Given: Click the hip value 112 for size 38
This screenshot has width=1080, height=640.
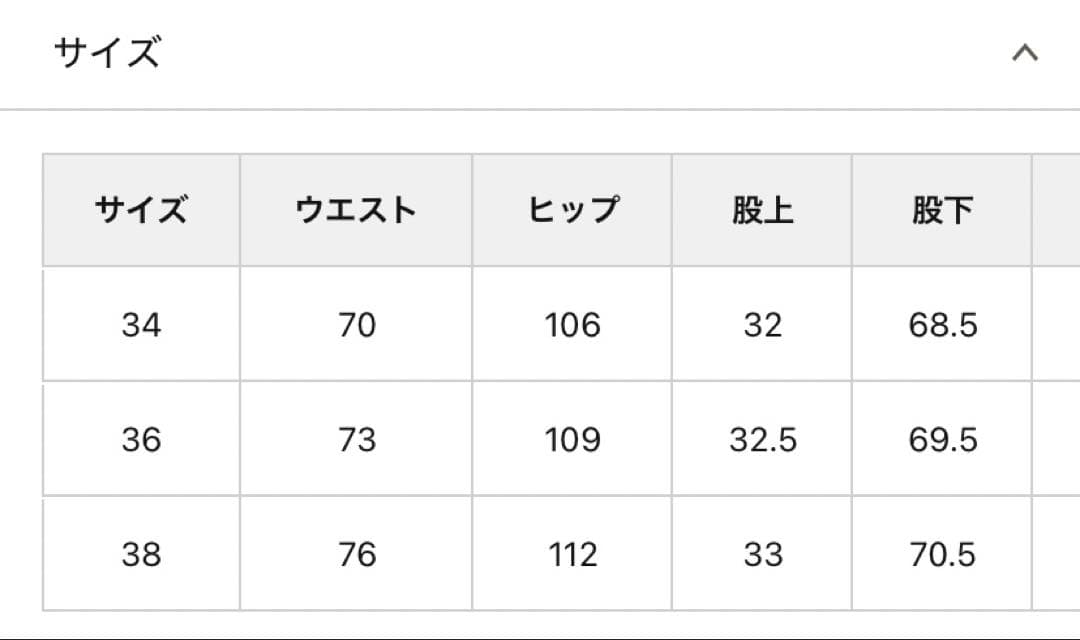Looking at the screenshot, I should 571,552.
